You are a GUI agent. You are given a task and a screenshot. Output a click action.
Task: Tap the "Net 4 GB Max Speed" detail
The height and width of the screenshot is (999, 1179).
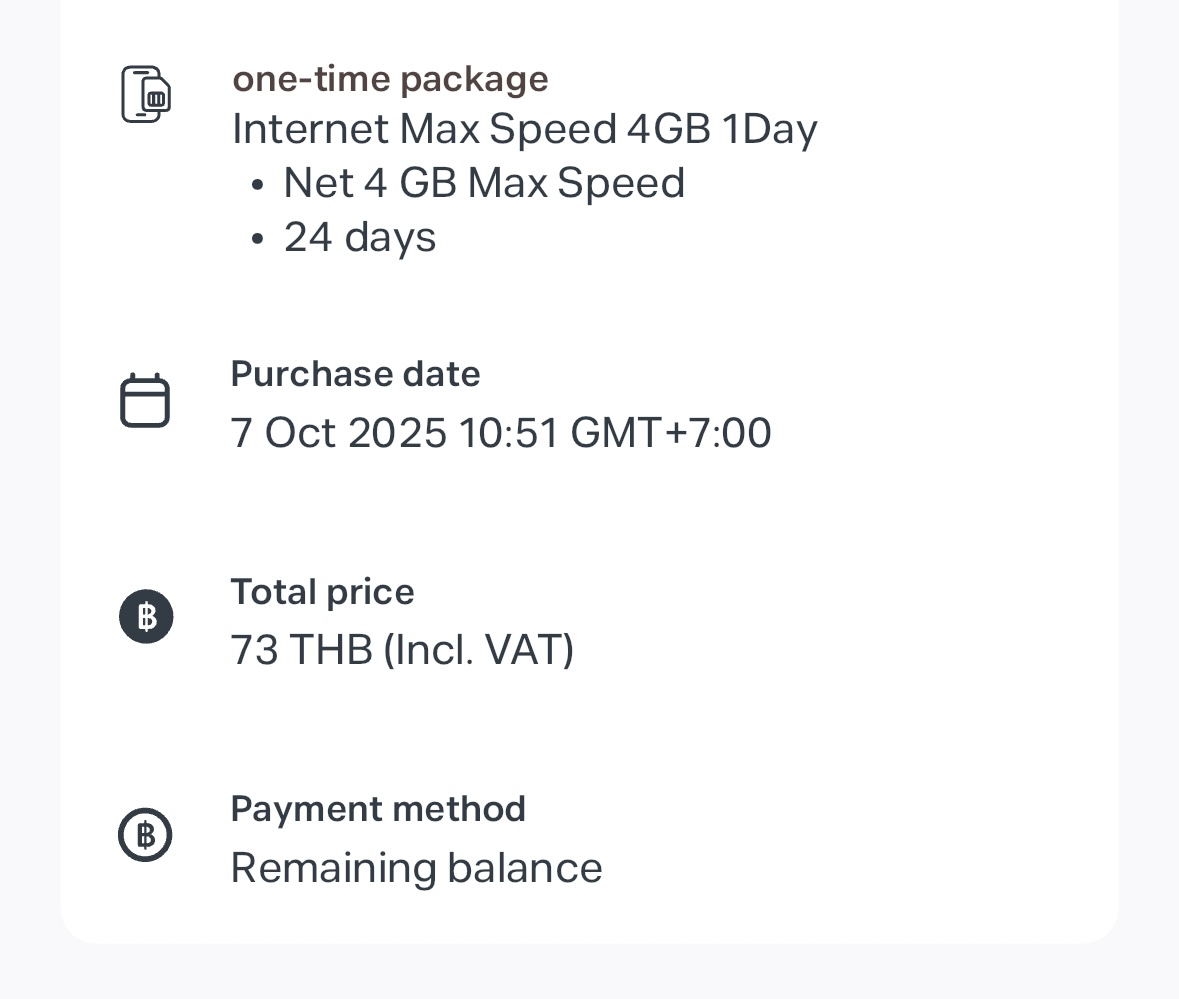click(484, 183)
